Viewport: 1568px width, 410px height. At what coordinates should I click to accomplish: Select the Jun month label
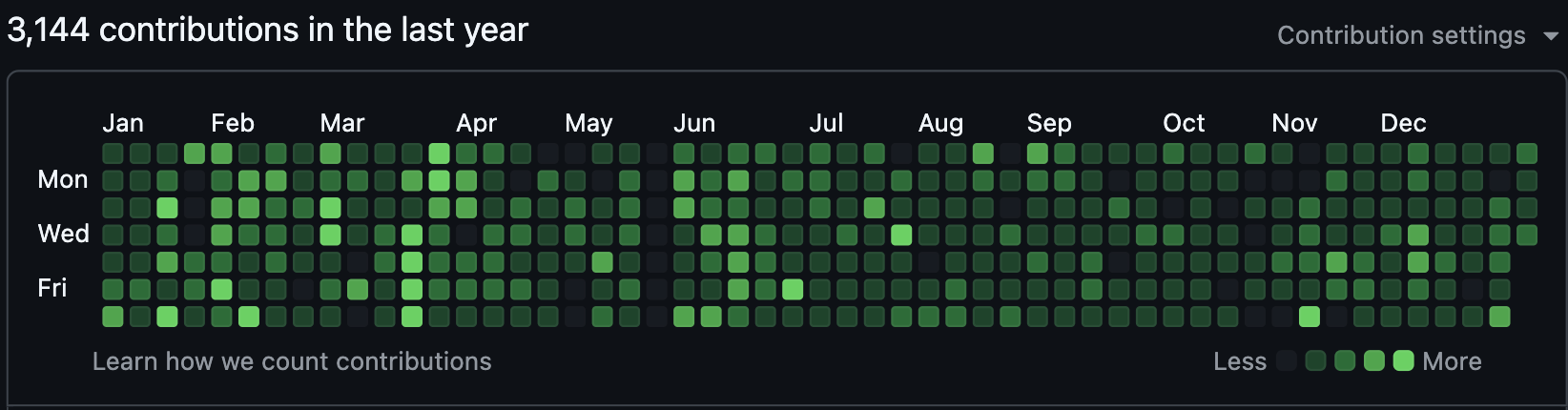[694, 123]
